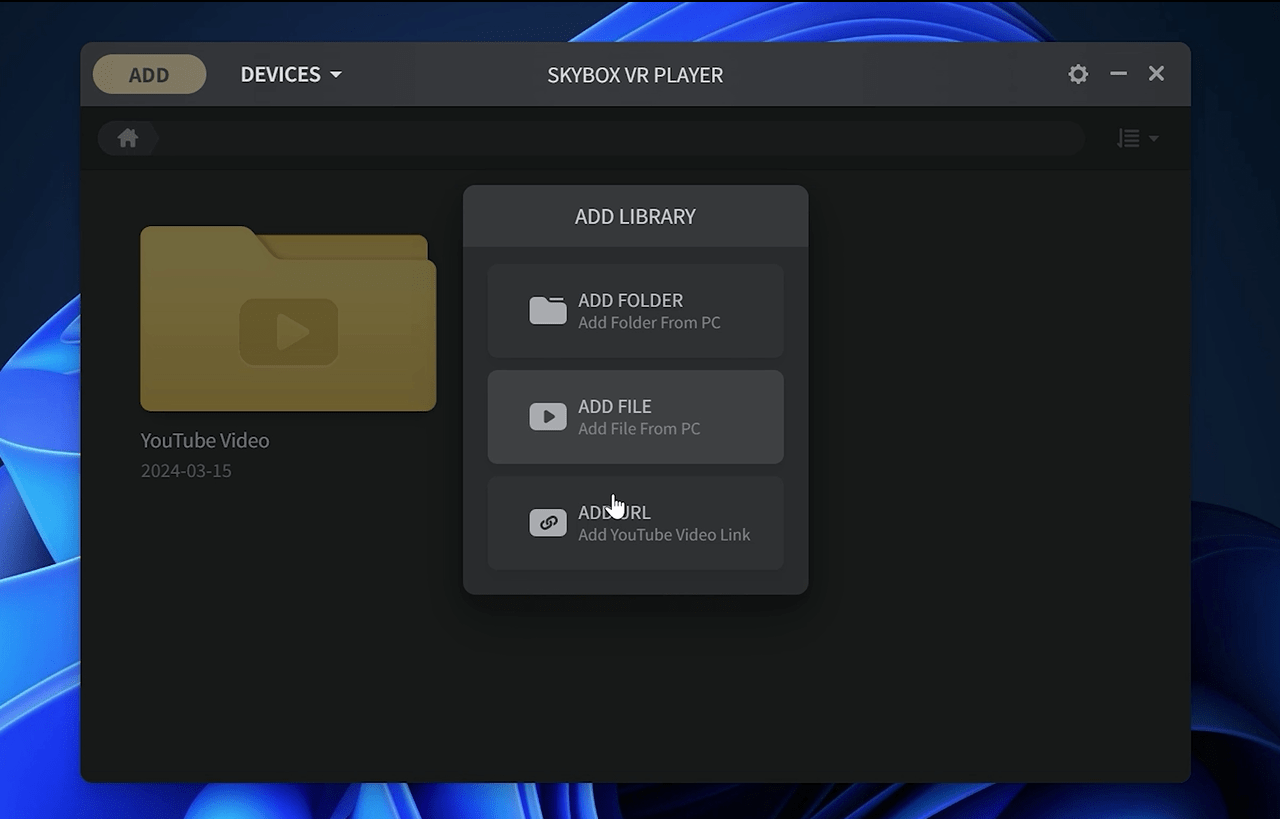Click the chain link icon beside ADD URL
This screenshot has width=1280, height=819.
(547, 523)
